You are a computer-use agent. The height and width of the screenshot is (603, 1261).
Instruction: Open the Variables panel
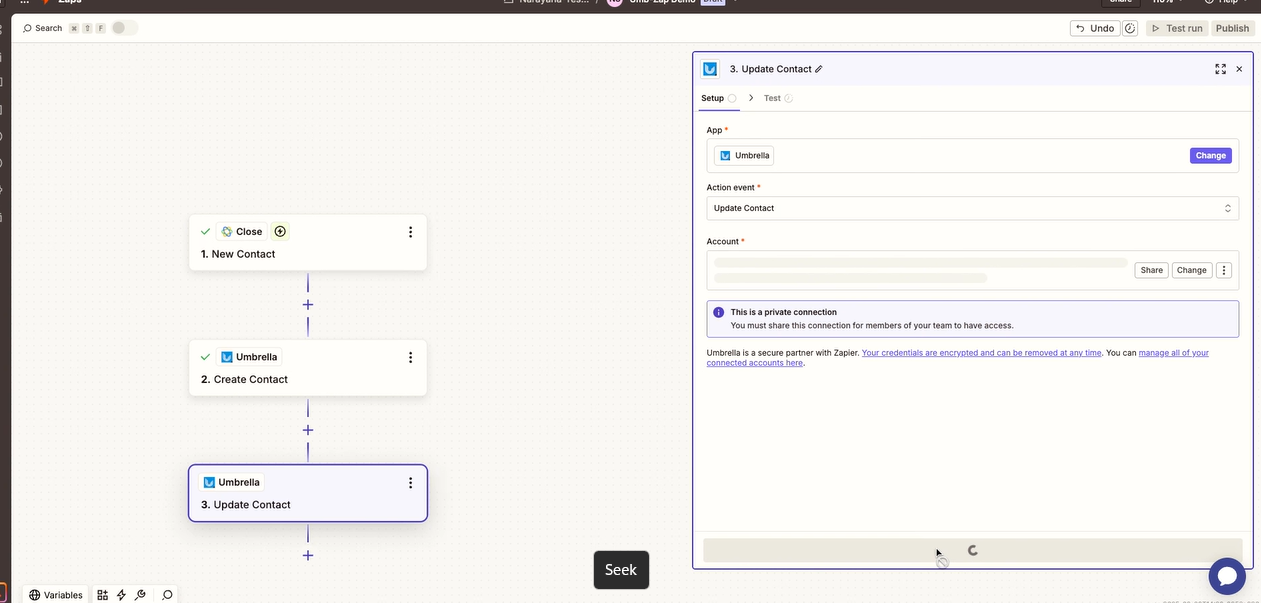[x=56, y=595]
